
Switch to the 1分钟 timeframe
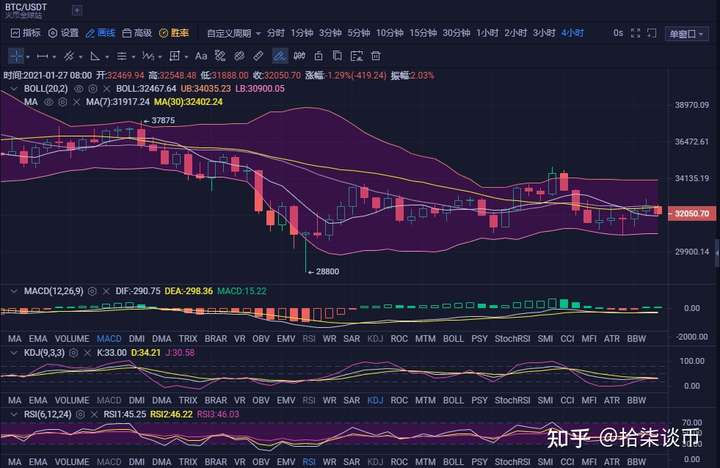coord(302,33)
